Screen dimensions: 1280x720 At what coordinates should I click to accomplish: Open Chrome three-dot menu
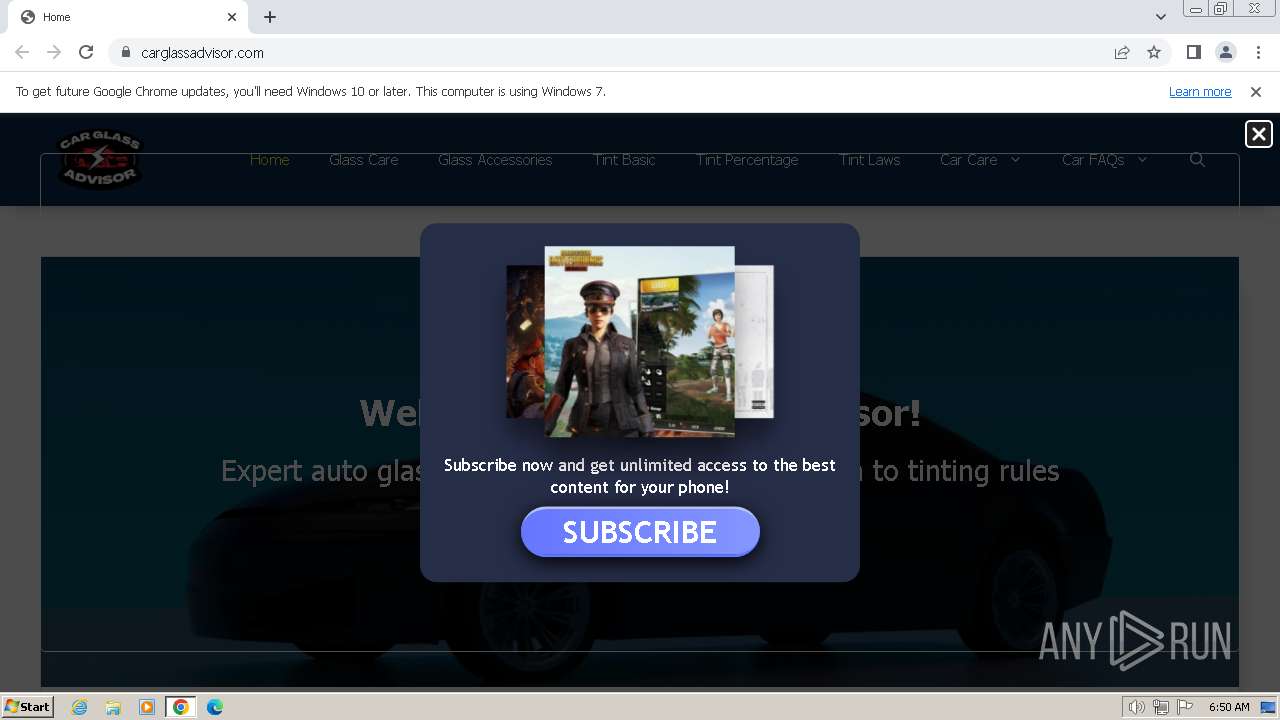coord(1258,52)
